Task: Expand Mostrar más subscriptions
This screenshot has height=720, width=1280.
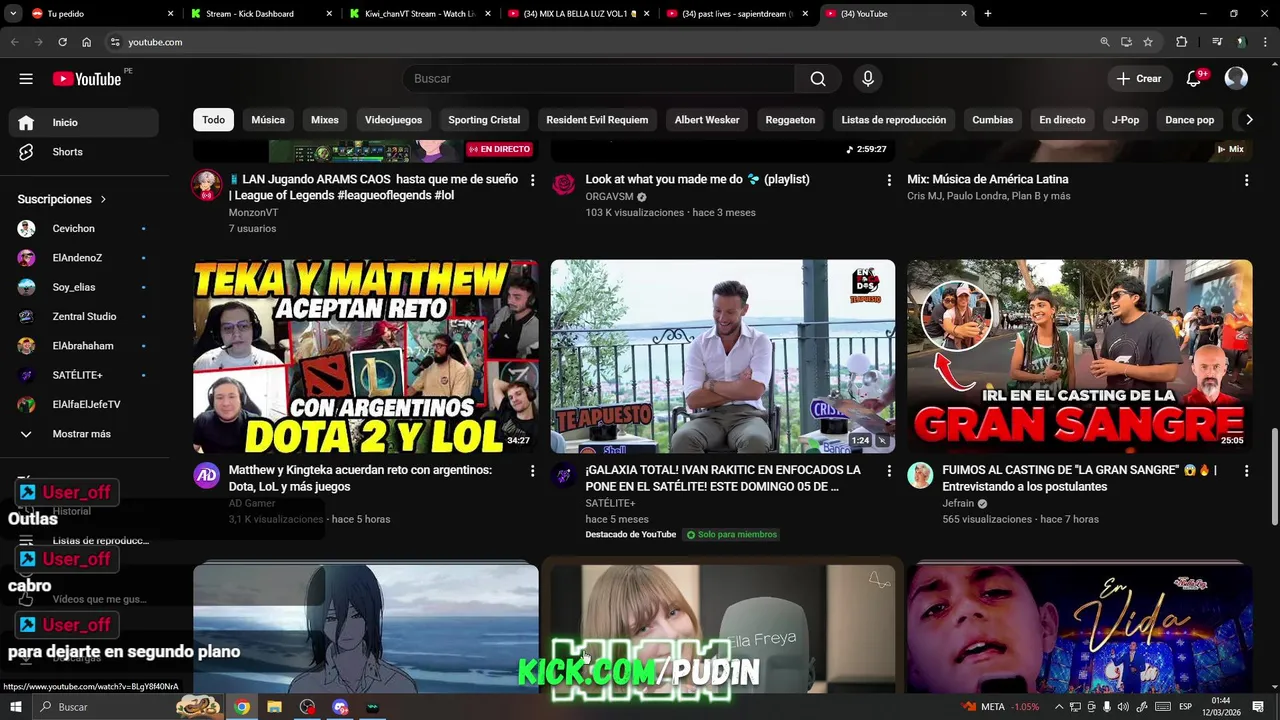Action: tap(84, 434)
